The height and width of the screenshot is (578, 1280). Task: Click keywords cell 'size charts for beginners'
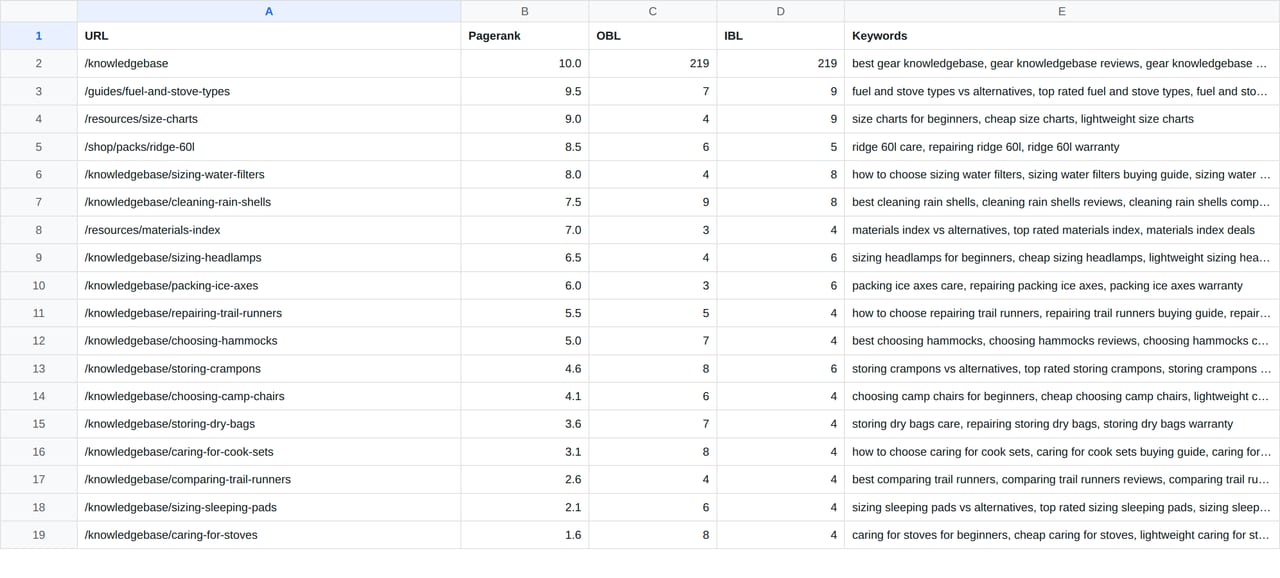pos(1062,119)
